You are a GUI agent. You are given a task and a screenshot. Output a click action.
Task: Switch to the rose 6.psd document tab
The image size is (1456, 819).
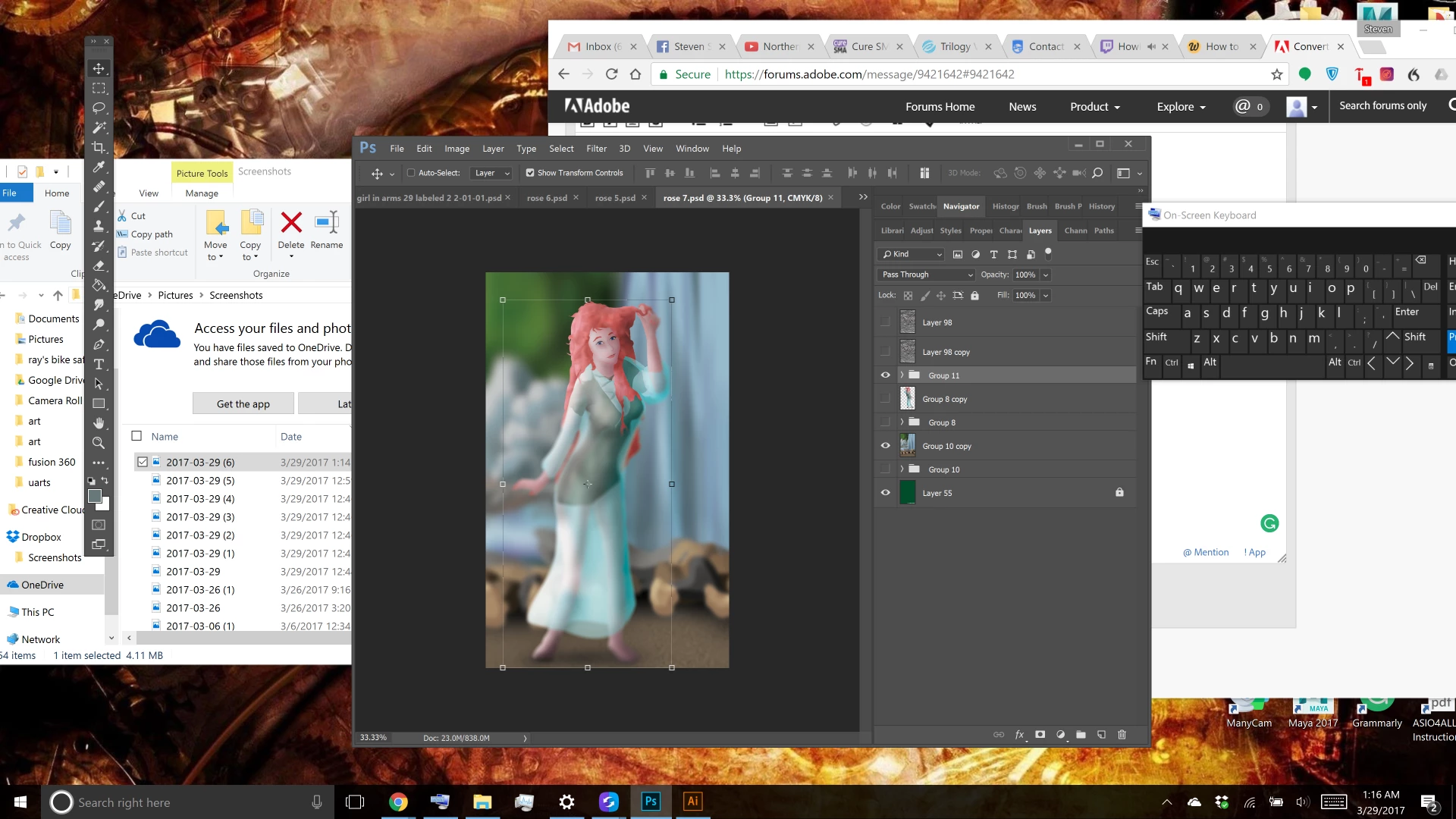coord(547,198)
